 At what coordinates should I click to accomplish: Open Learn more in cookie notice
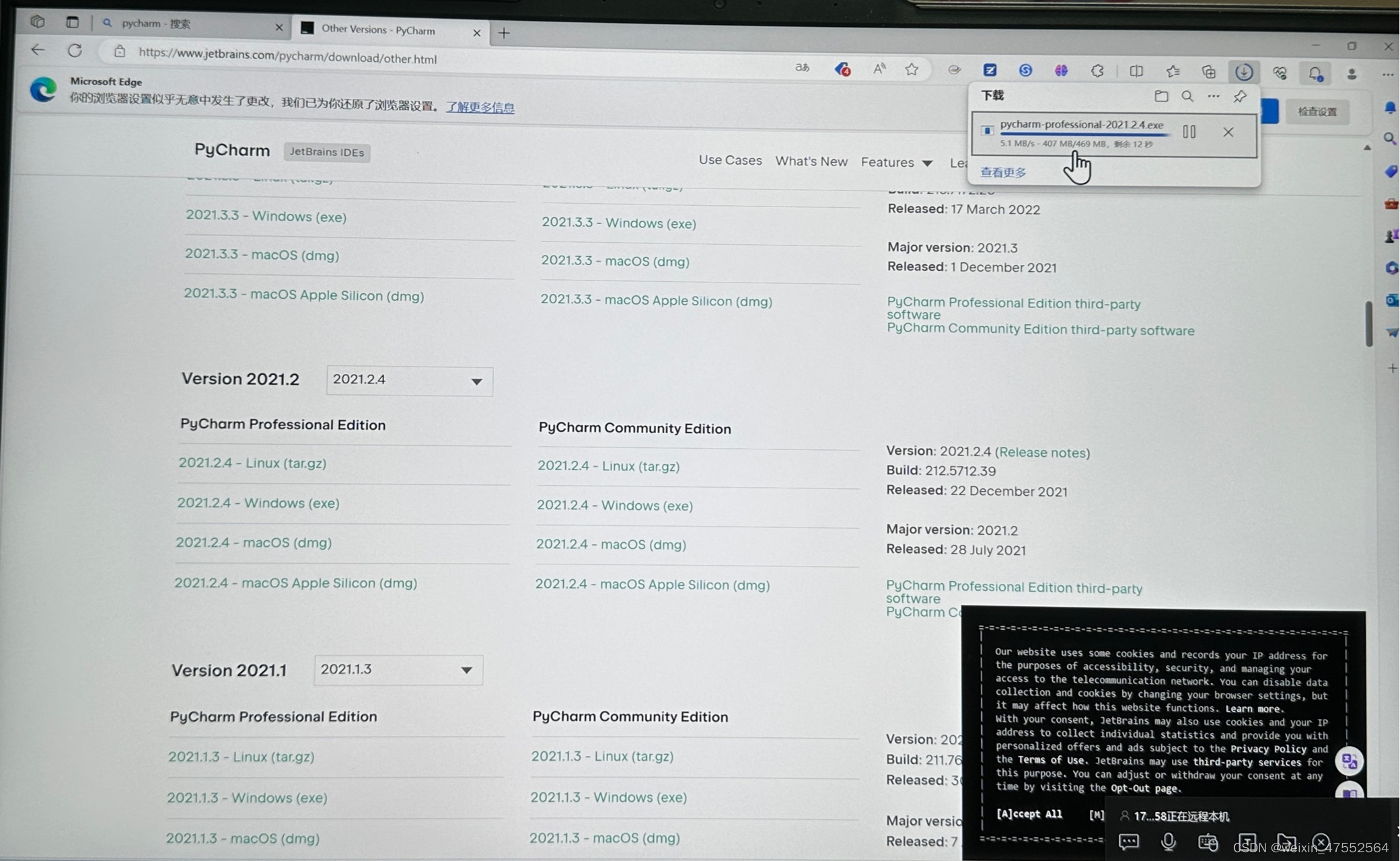click(1253, 708)
